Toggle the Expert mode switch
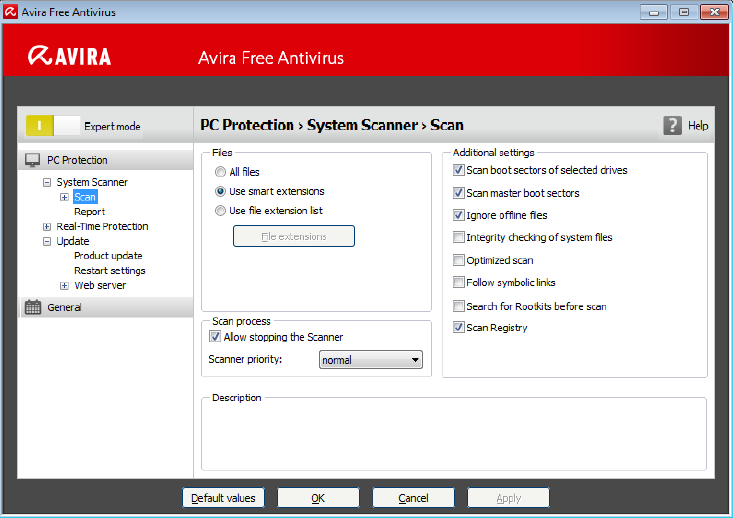The width and height of the screenshot is (733, 518). click(53, 126)
